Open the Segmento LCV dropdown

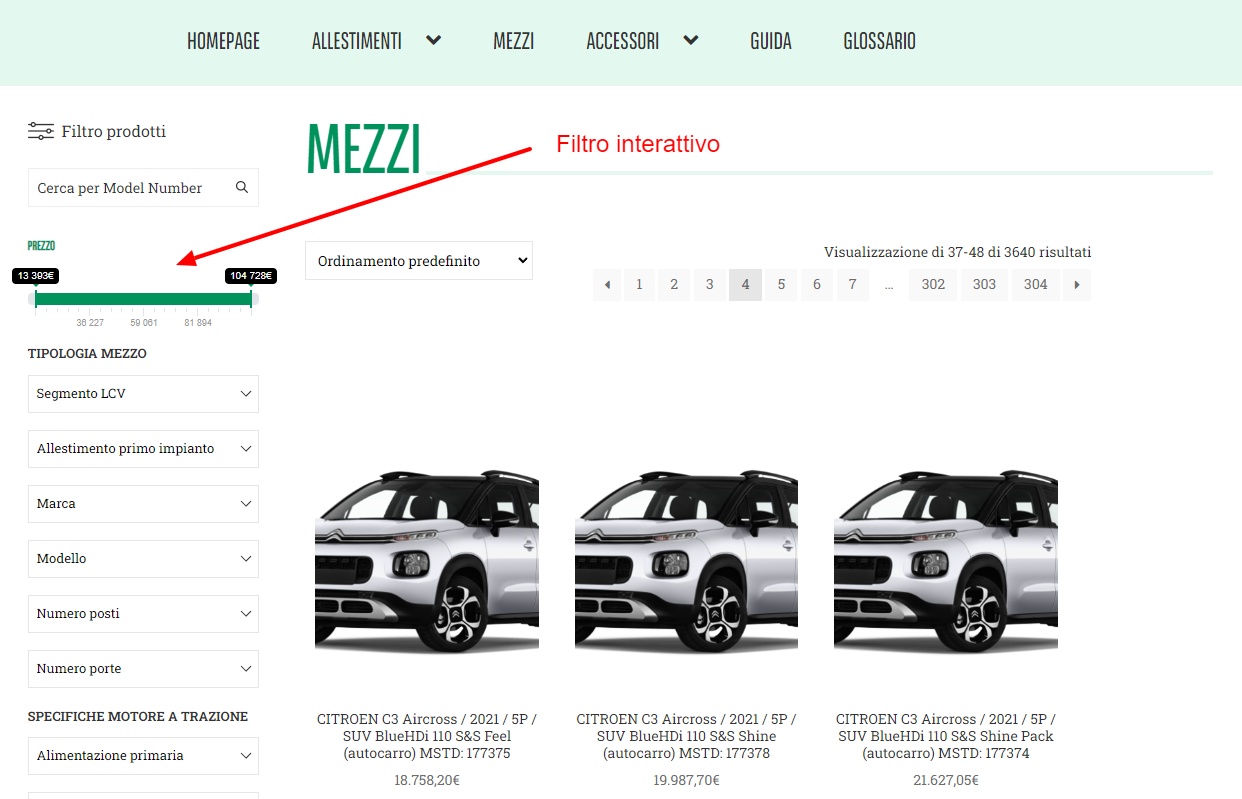pos(143,394)
